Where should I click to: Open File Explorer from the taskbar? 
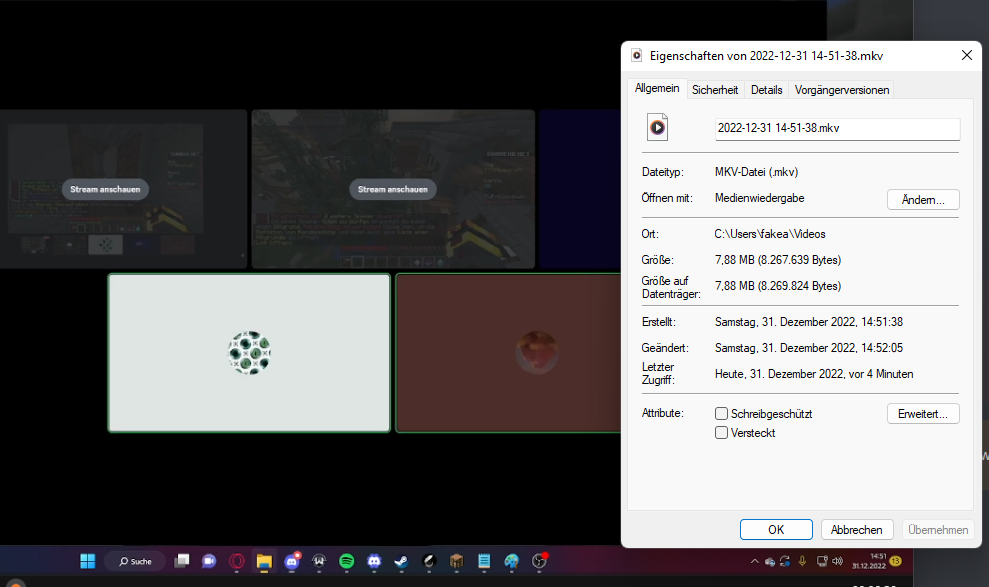pos(264,561)
